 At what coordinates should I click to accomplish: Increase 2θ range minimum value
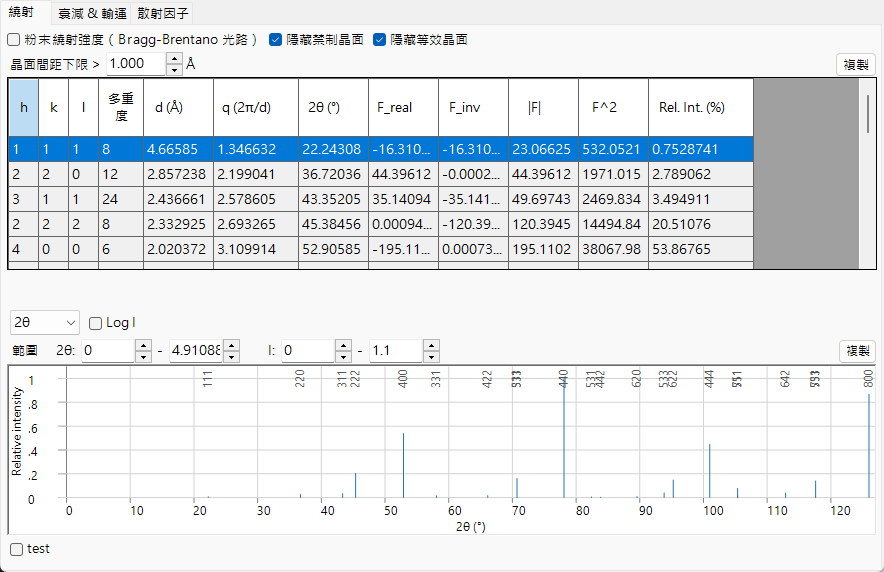pyautogui.click(x=144, y=345)
